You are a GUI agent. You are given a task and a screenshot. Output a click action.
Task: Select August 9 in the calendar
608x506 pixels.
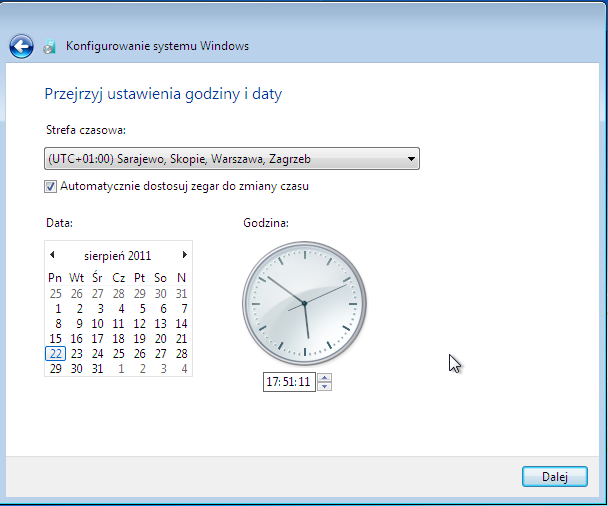pos(79,324)
